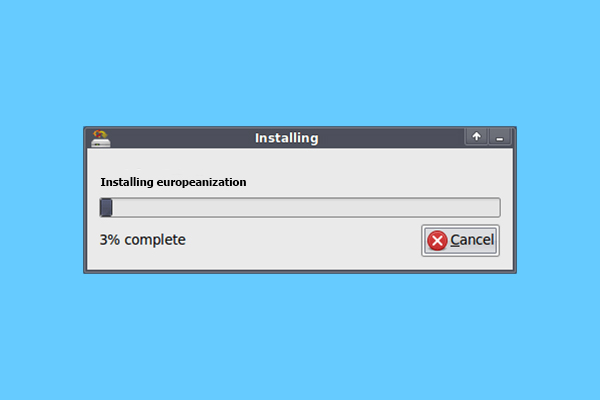Click the up-arrow shade button in title bar

476,137
